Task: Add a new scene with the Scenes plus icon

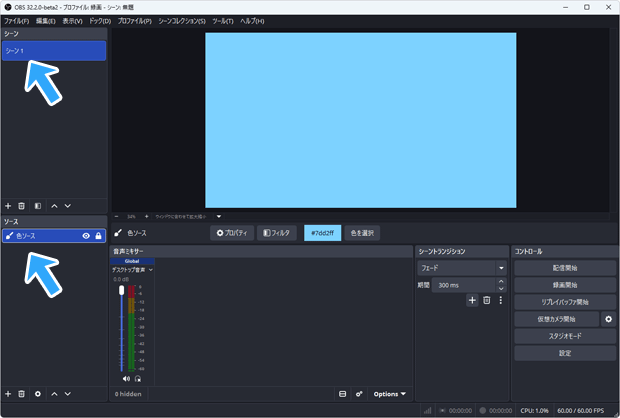Action: pos(8,206)
